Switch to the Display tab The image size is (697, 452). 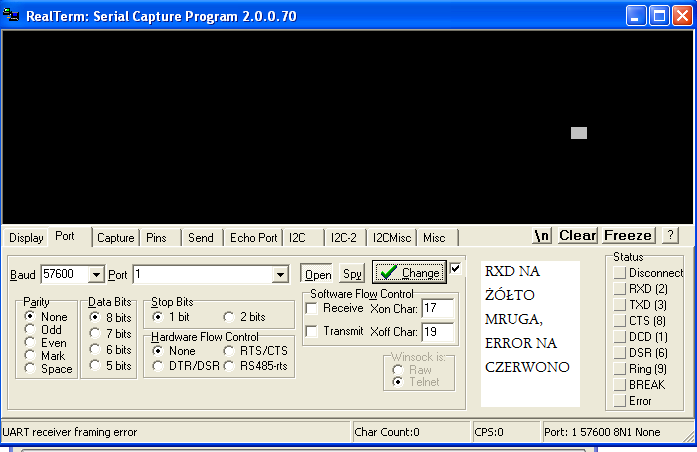point(26,238)
